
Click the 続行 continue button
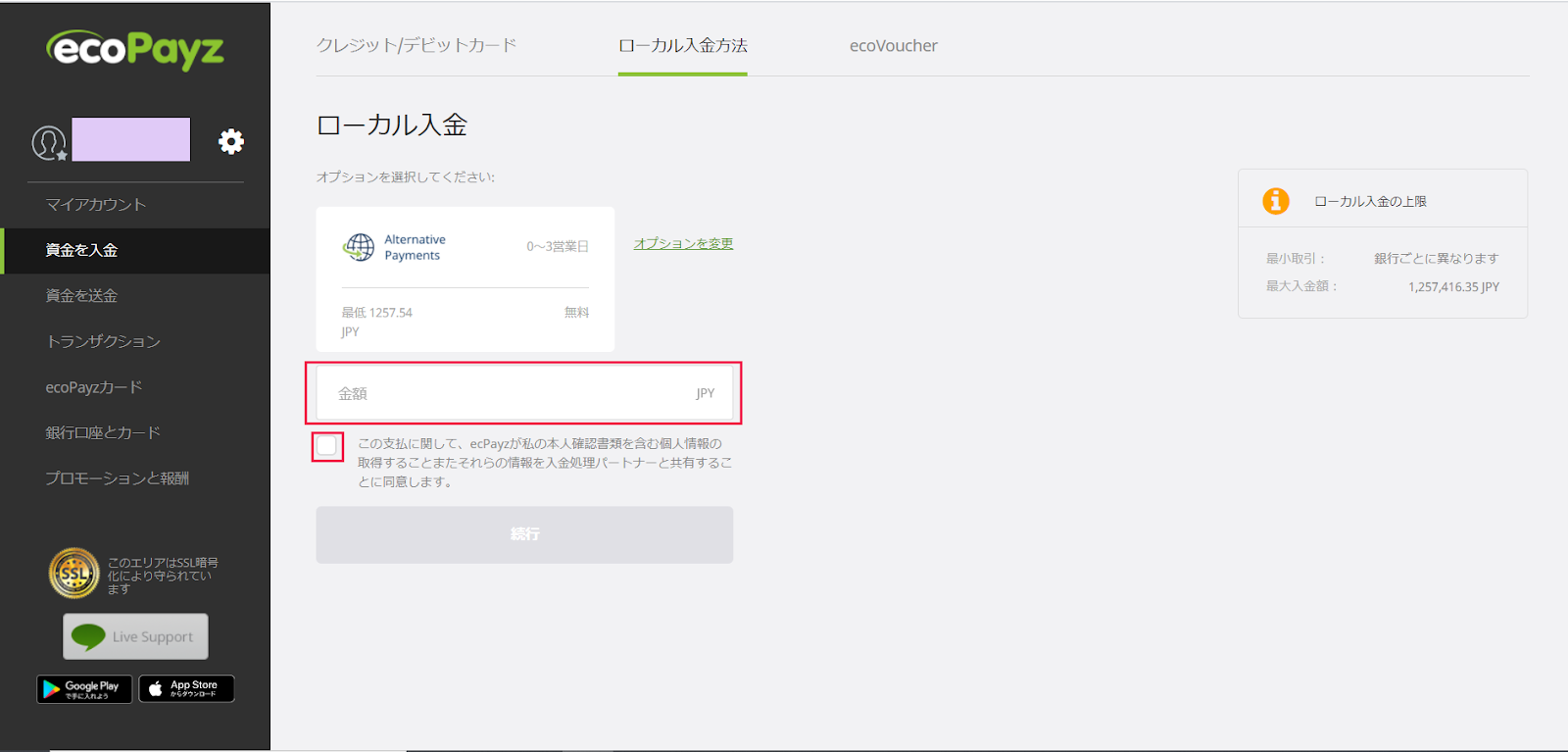(x=524, y=534)
